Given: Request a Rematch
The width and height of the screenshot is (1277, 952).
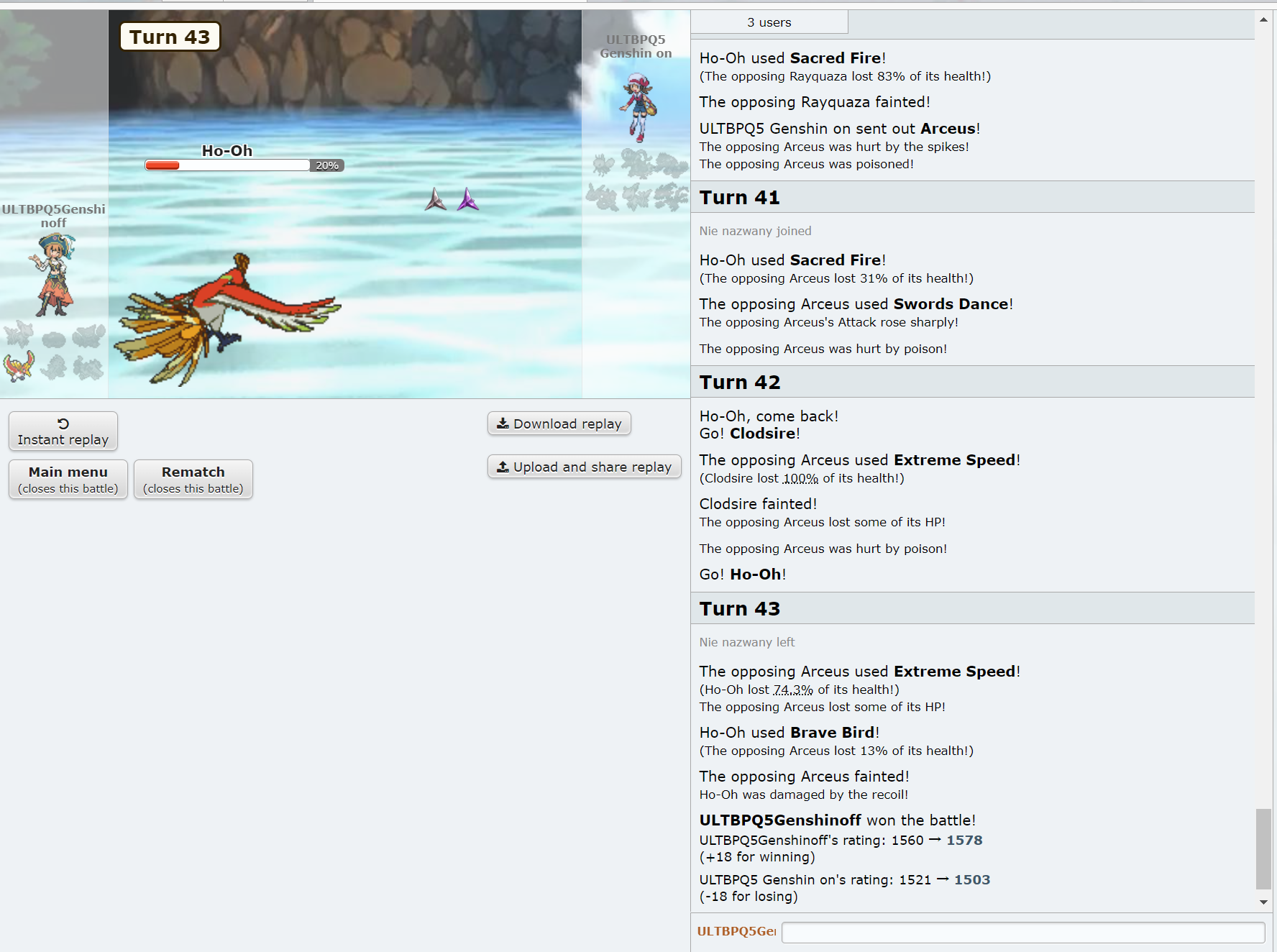Looking at the screenshot, I should [x=193, y=480].
